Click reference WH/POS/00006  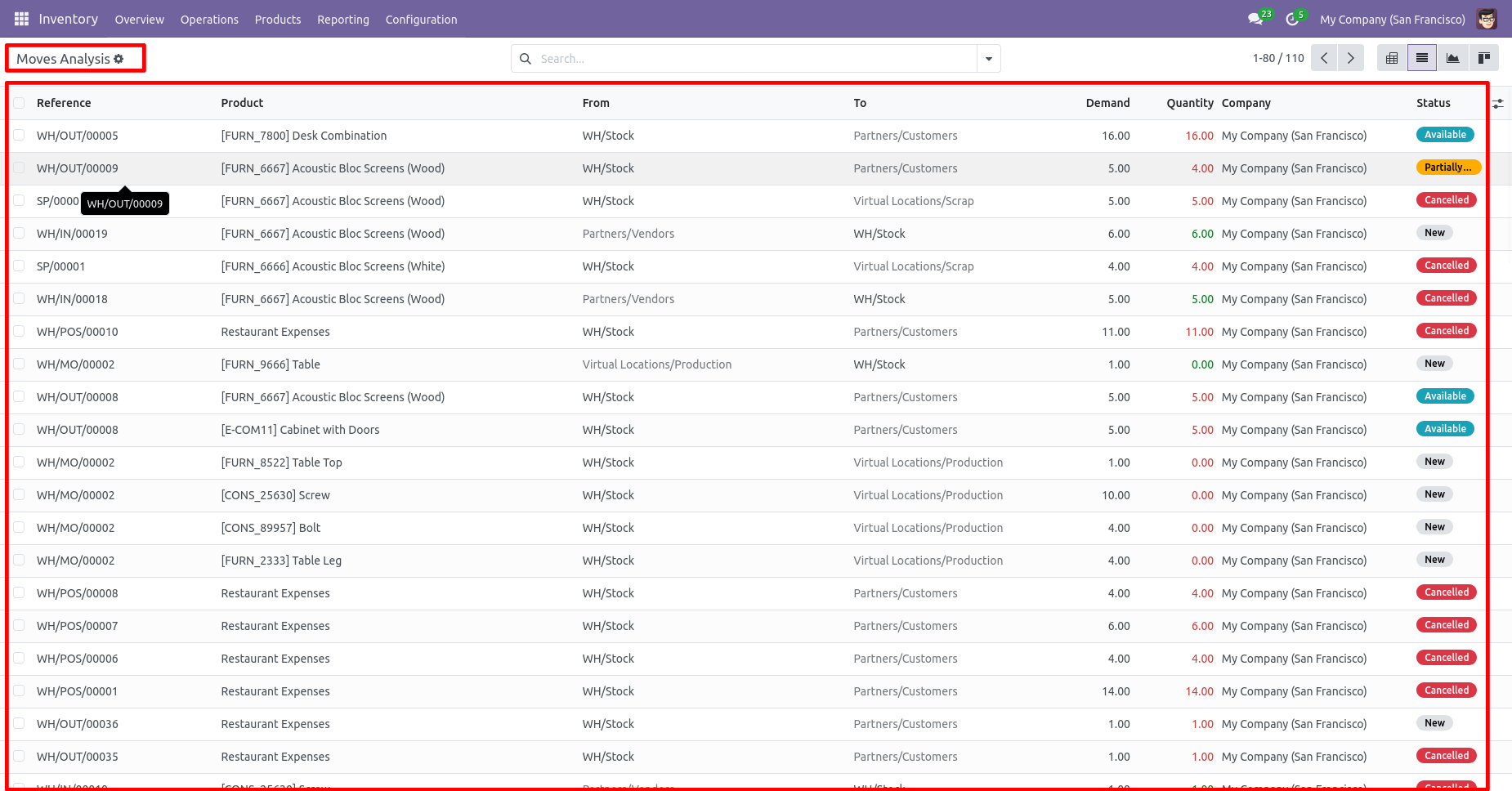[x=78, y=659]
